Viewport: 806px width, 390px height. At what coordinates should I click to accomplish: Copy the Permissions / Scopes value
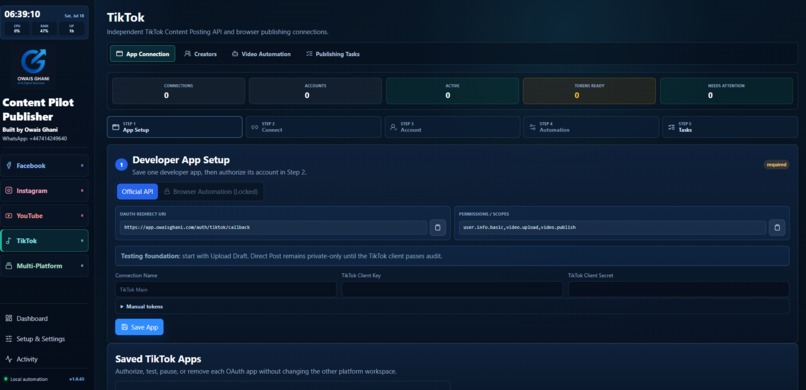(777, 227)
